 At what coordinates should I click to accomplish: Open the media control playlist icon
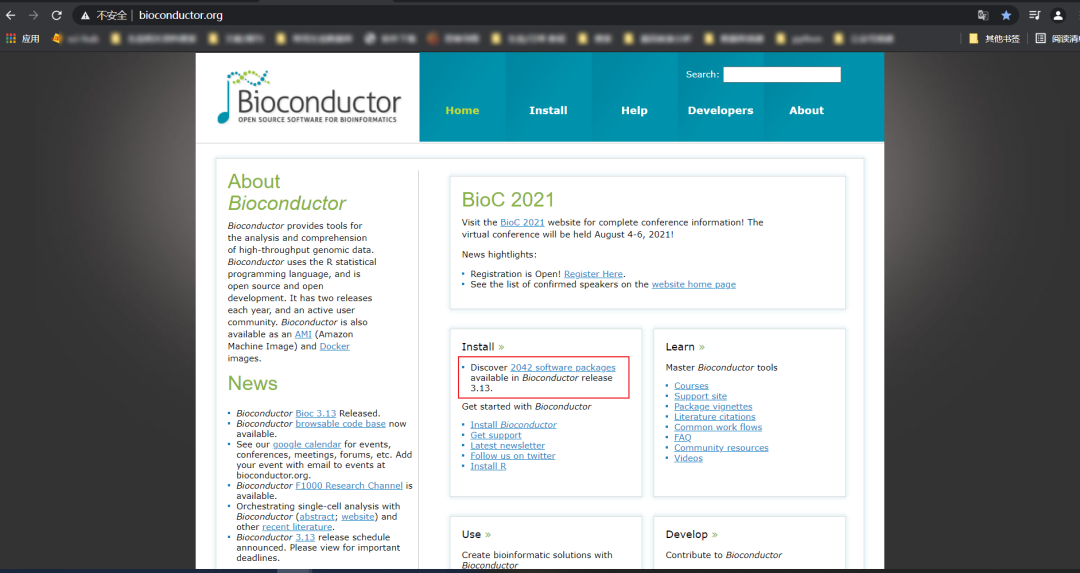[1035, 15]
